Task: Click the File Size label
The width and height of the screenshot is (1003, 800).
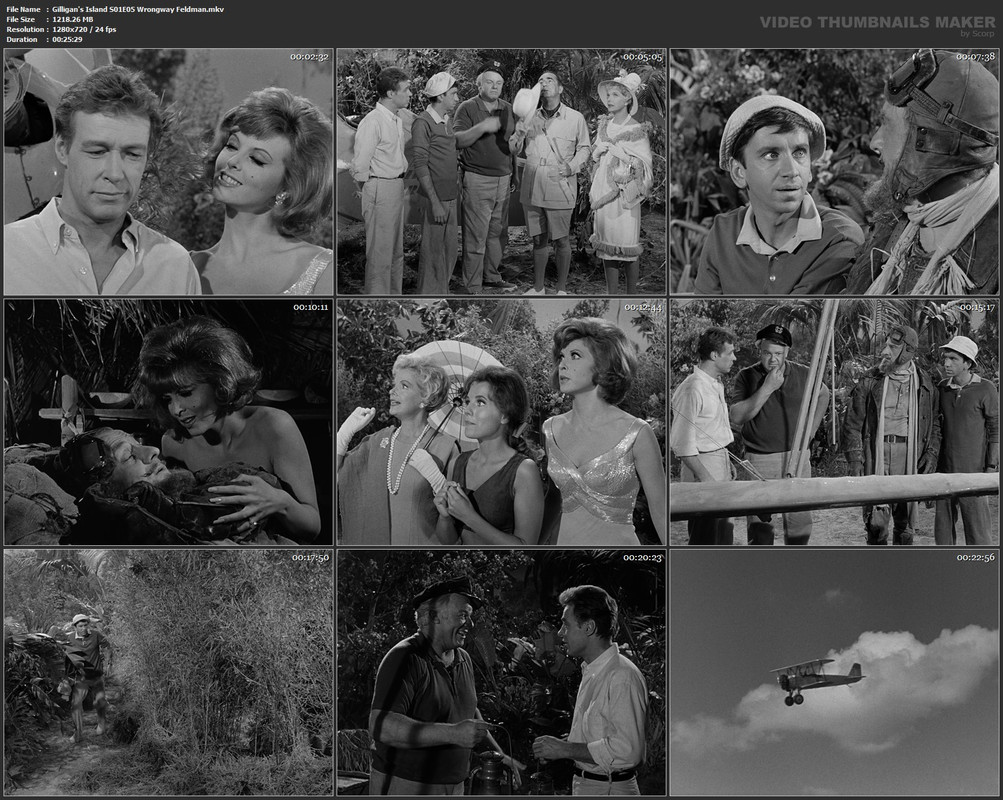Action: [x=20, y=19]
